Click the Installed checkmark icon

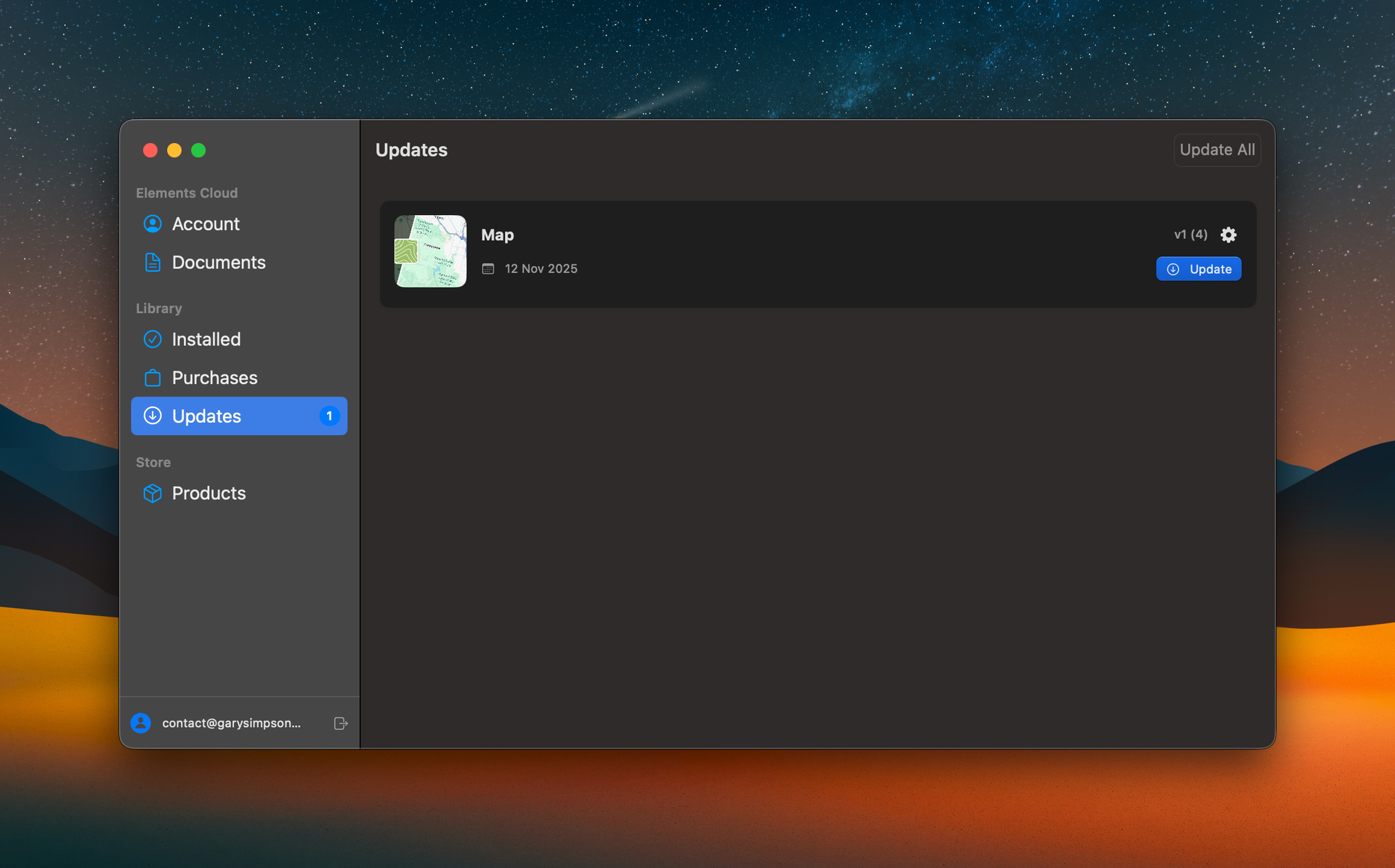[153, 339]
